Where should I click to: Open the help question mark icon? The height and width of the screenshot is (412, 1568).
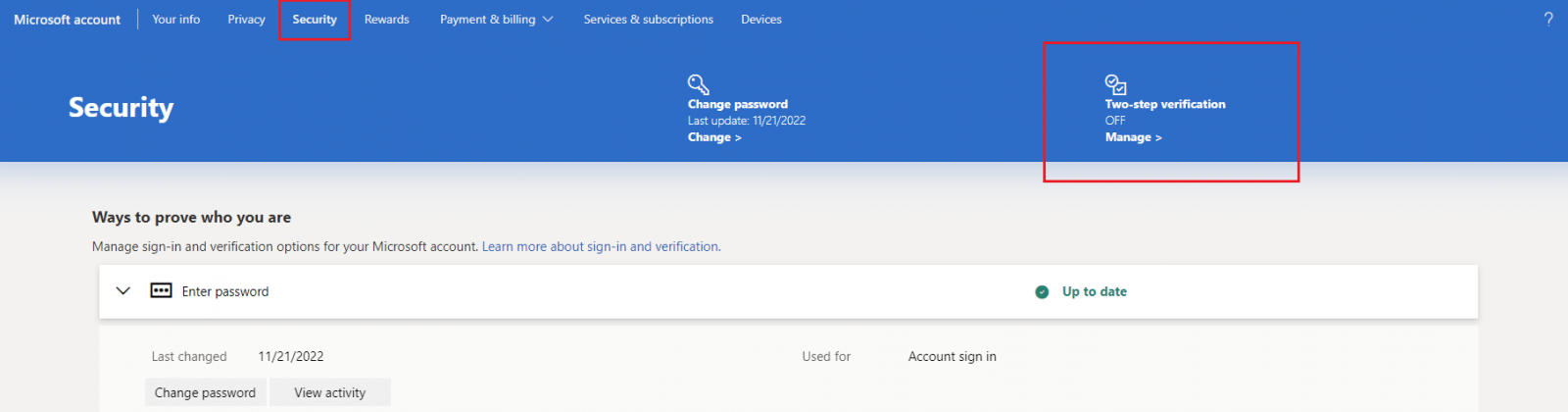(1548, 19)
